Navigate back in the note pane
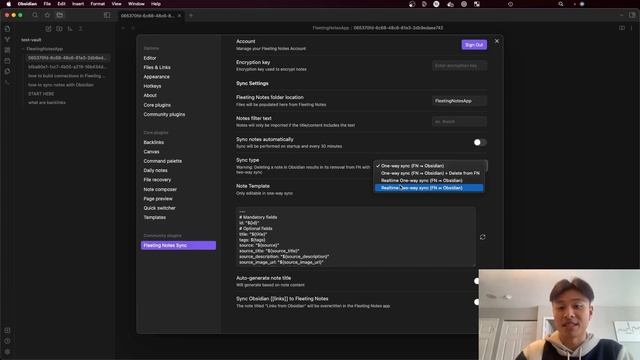 [x=123, y=28]
